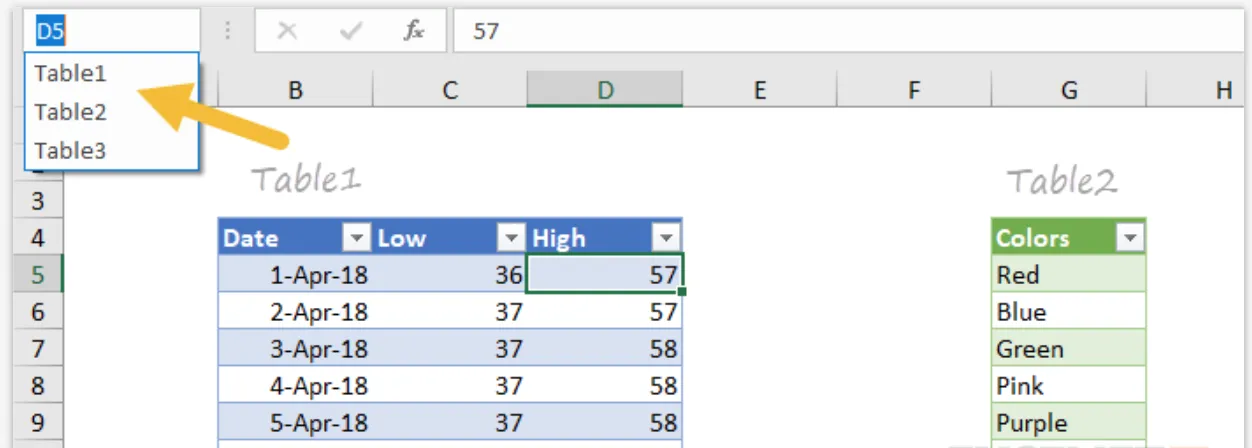The width and height of the screenshot is (1252, 448).
Task: Click High value 58 in 4-Apr-18 row
Action: [605, 386]
